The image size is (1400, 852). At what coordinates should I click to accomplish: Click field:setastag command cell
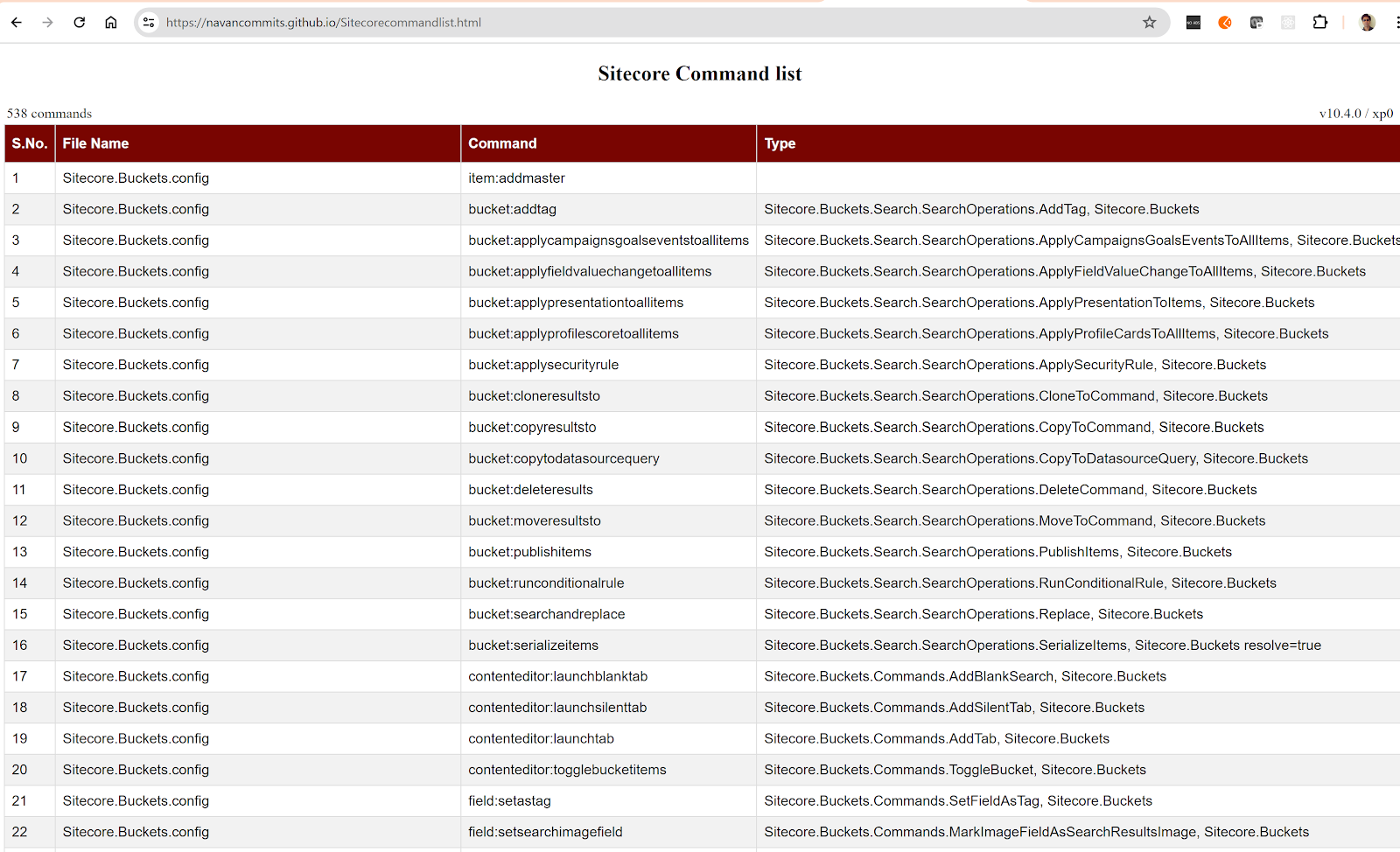[609, 801]
